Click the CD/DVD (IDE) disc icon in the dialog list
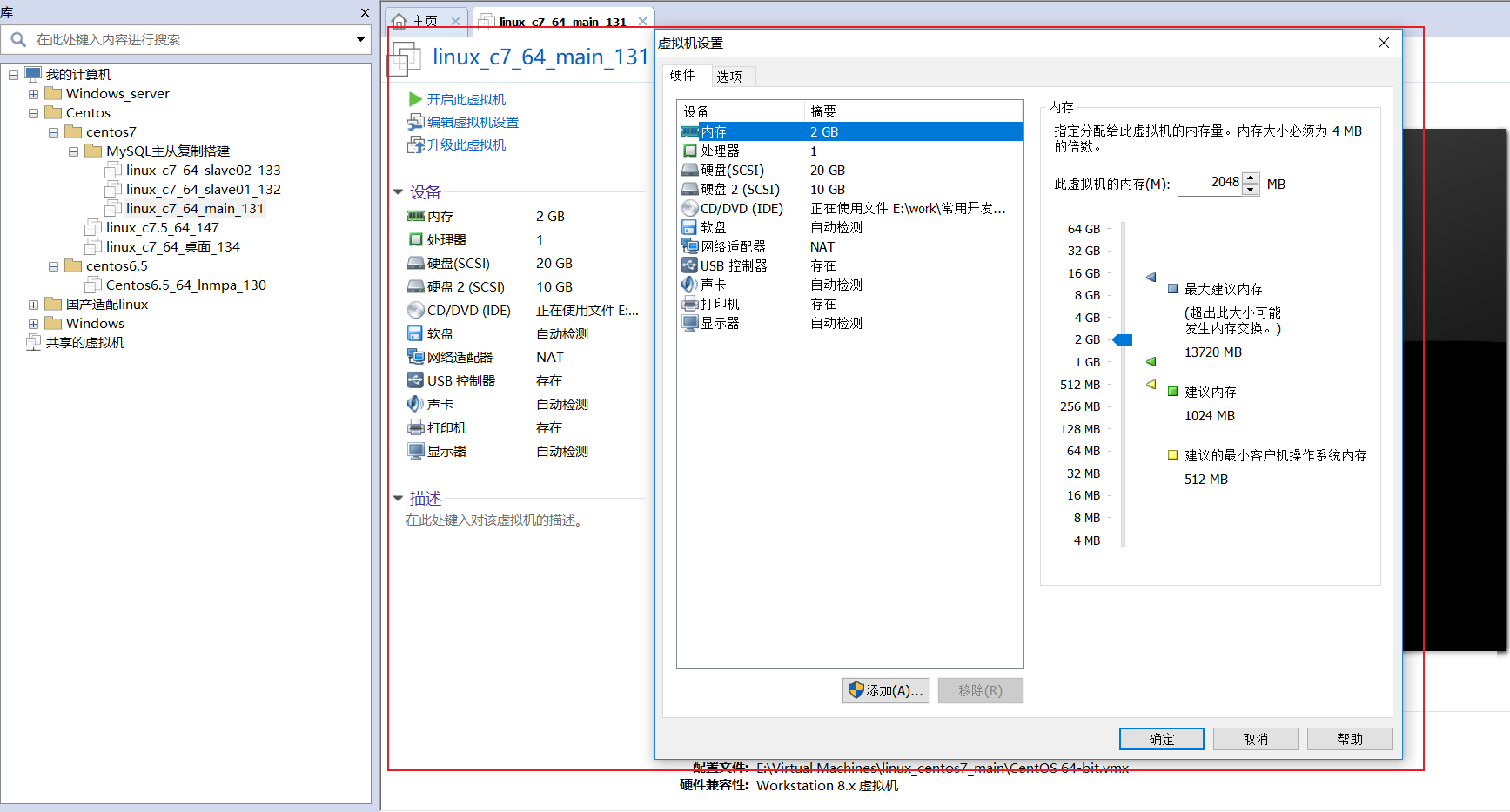Image resolution: width=1510 pixels, height=812 pixels. [x=689, y=208]
